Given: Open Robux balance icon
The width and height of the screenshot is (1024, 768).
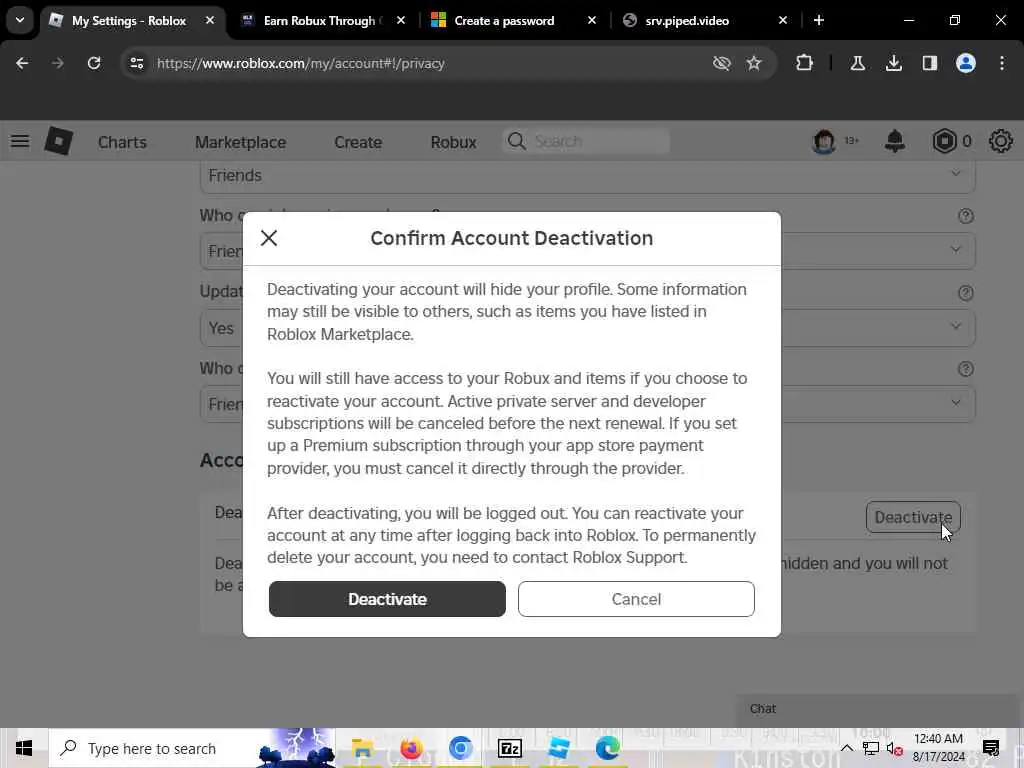Looking at the screenshot, I should coord(944,141).
